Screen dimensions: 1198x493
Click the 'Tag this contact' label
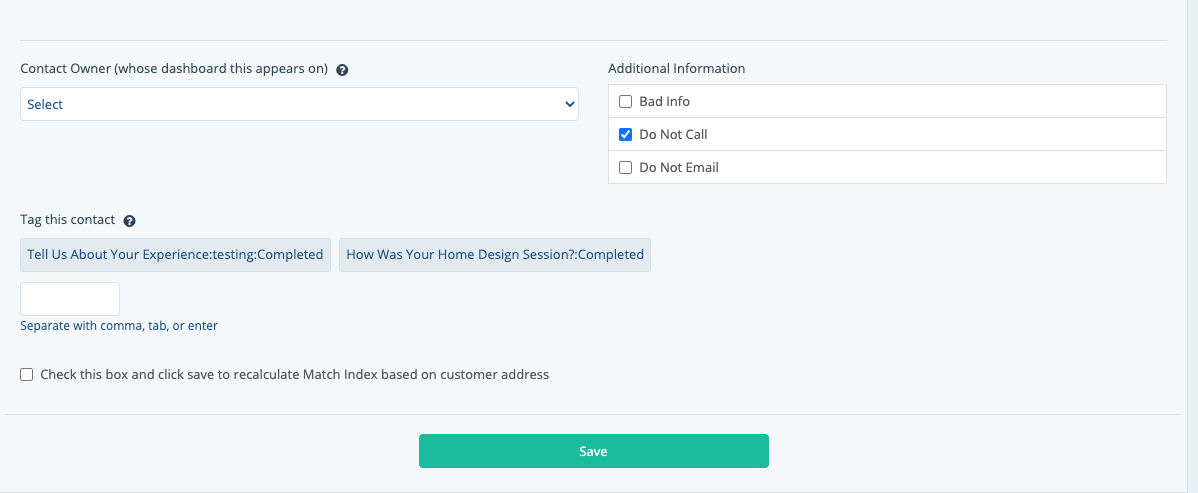pyautogui.click(x=67, y=220)
